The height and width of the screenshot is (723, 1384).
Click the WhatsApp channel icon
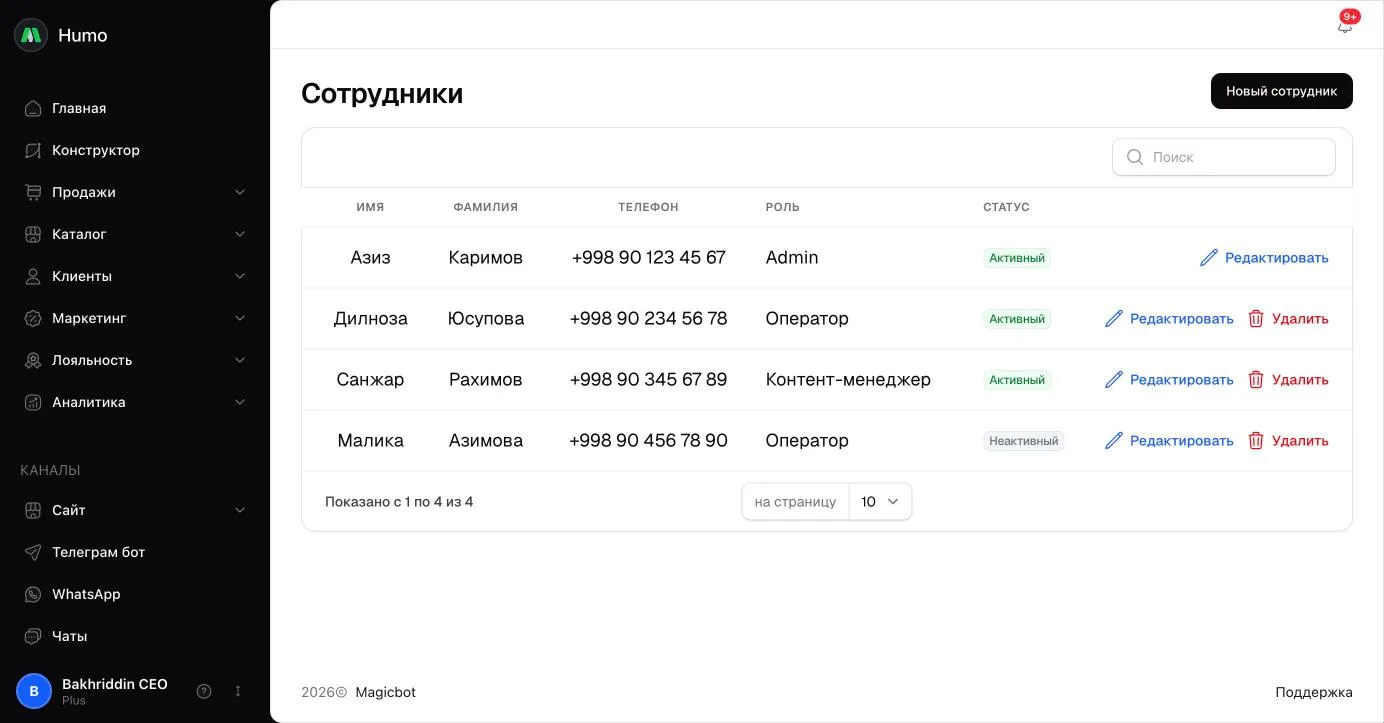click(x=33, y=594)
